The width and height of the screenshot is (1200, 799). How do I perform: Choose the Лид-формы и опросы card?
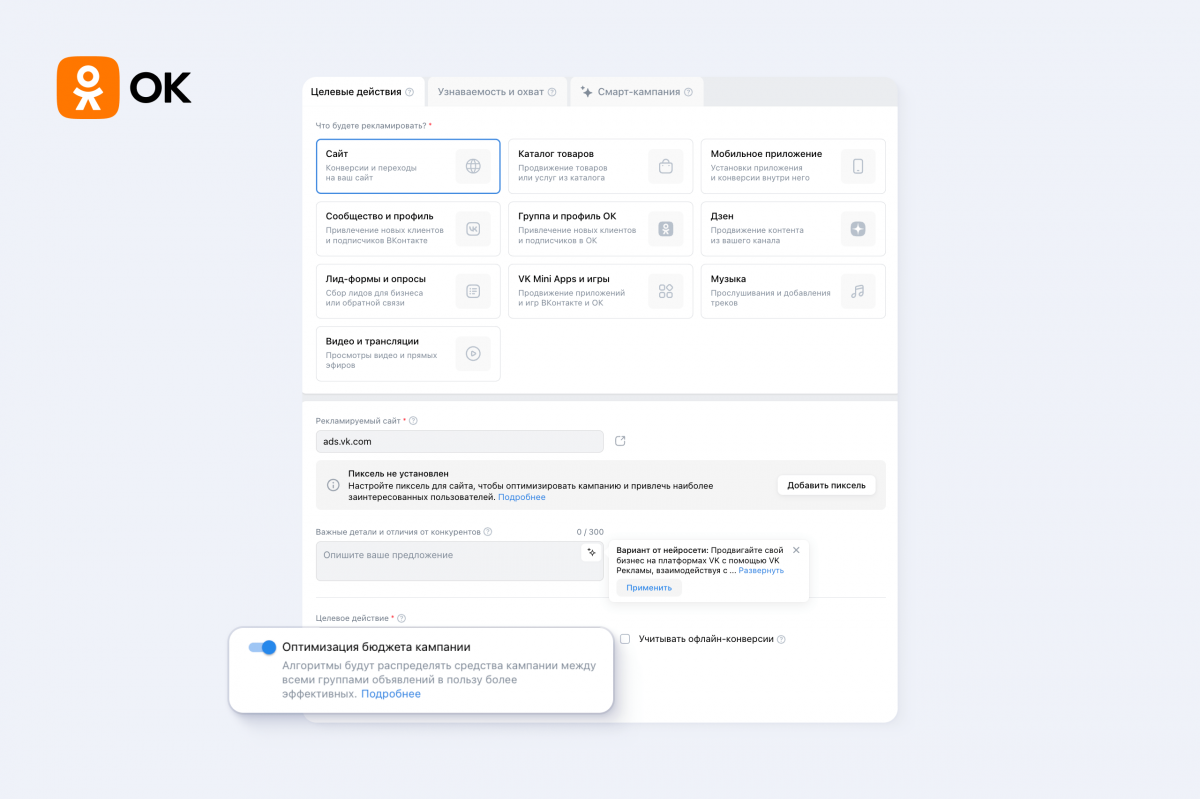[408, 291]
